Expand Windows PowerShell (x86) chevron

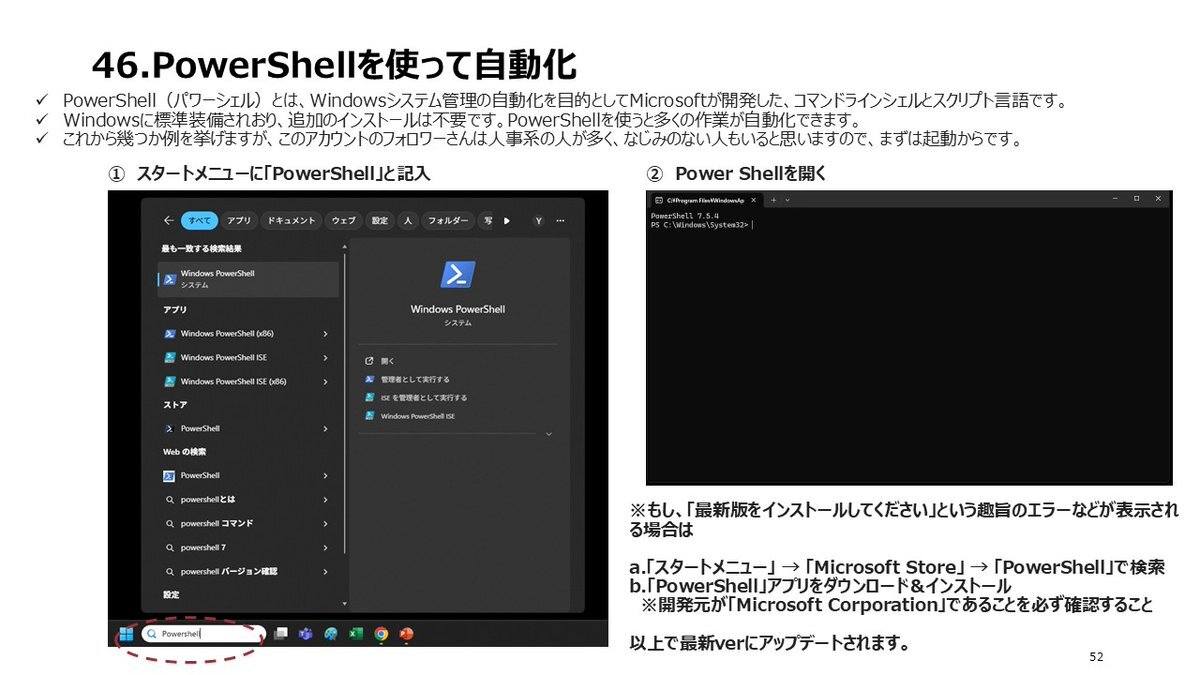325,333
